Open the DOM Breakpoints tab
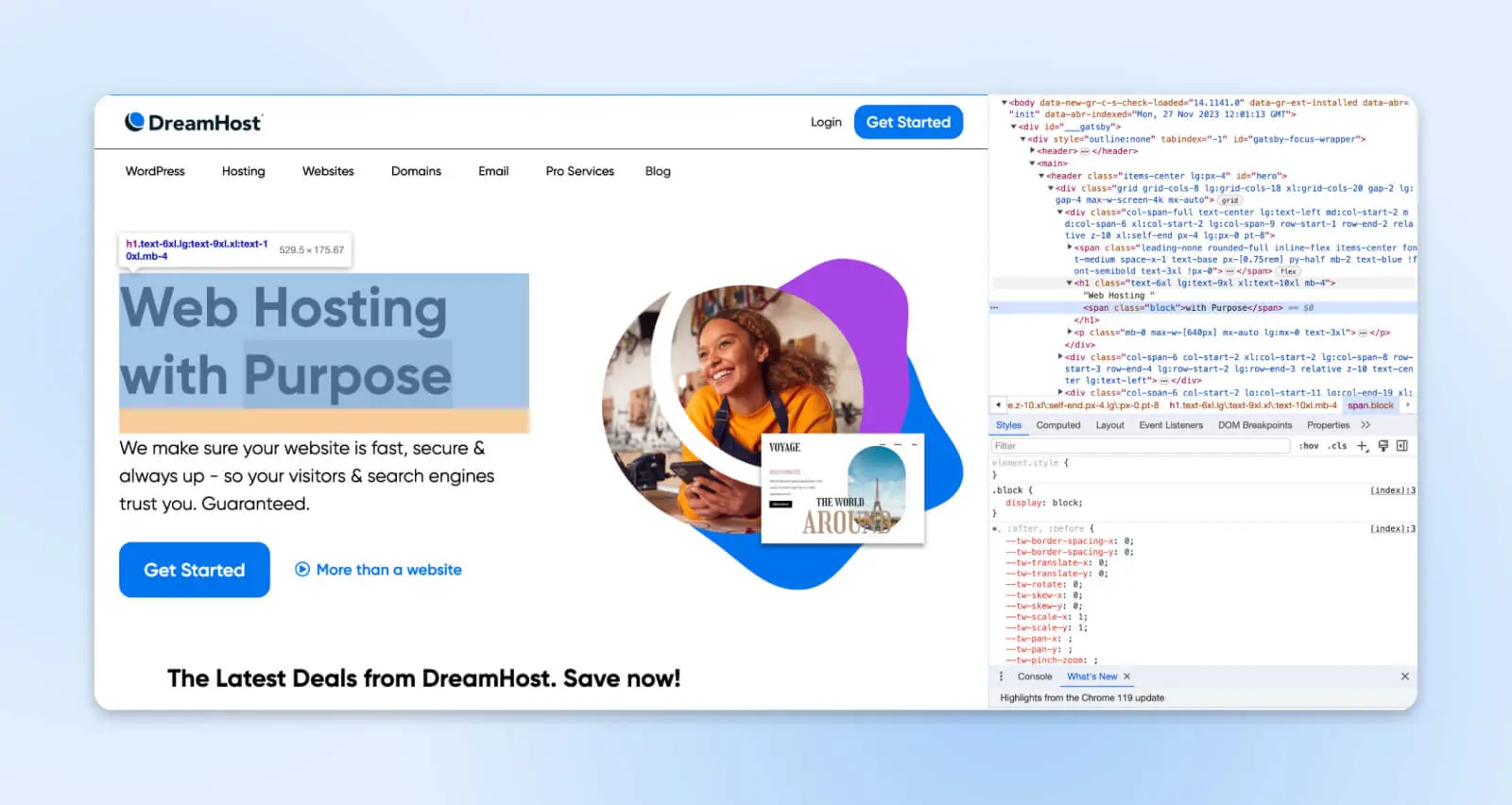 1255,425
